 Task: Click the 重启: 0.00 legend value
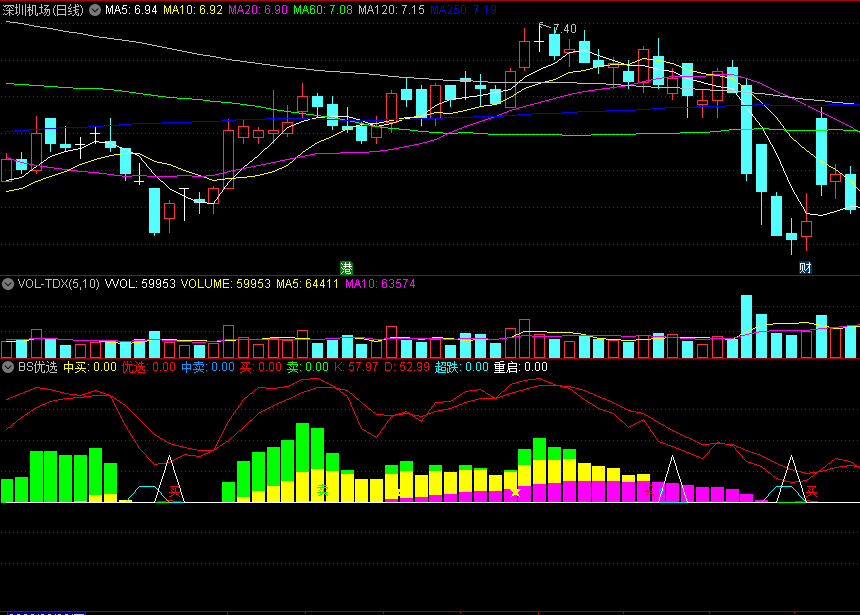520,367
